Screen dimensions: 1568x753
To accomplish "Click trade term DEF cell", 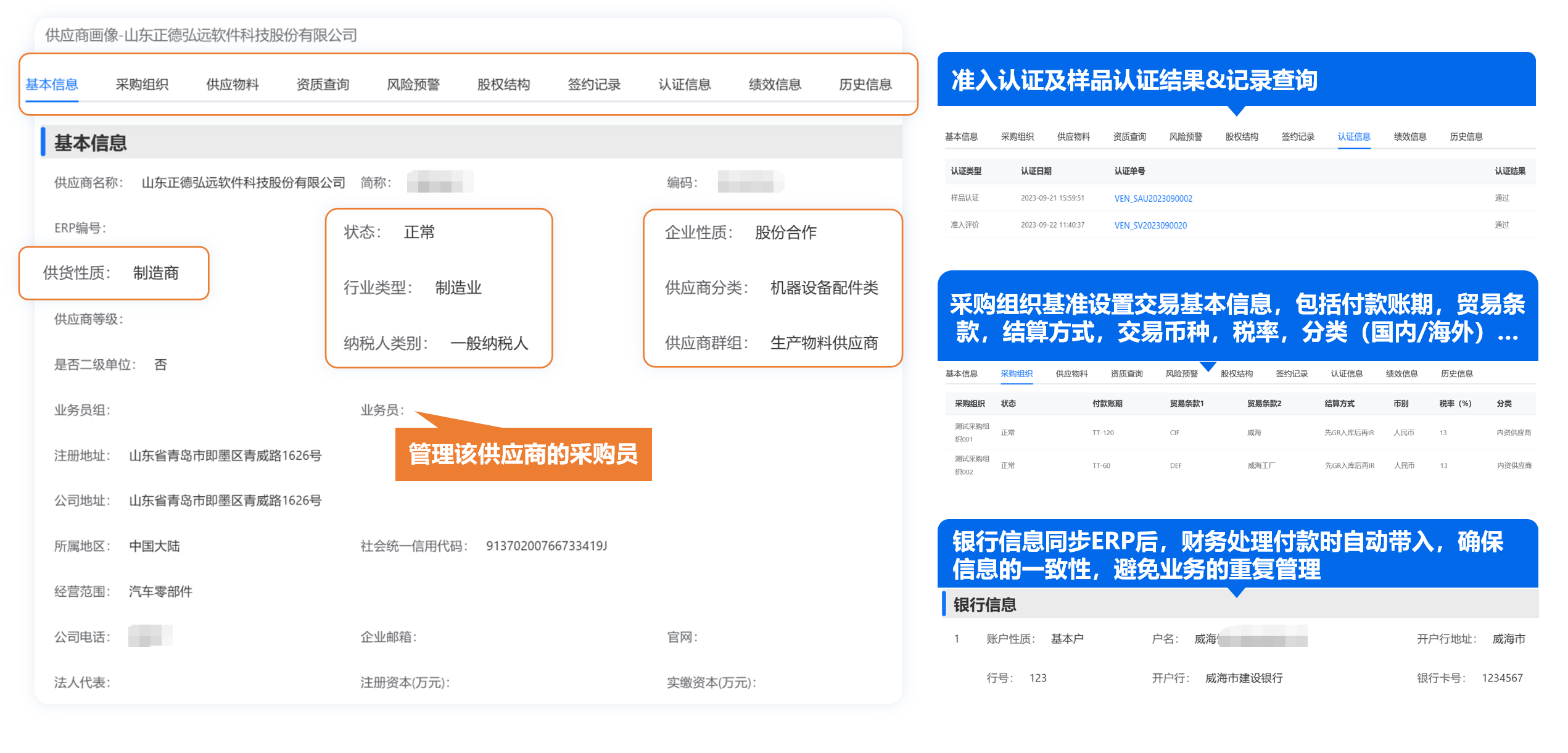I will 1176,466.
